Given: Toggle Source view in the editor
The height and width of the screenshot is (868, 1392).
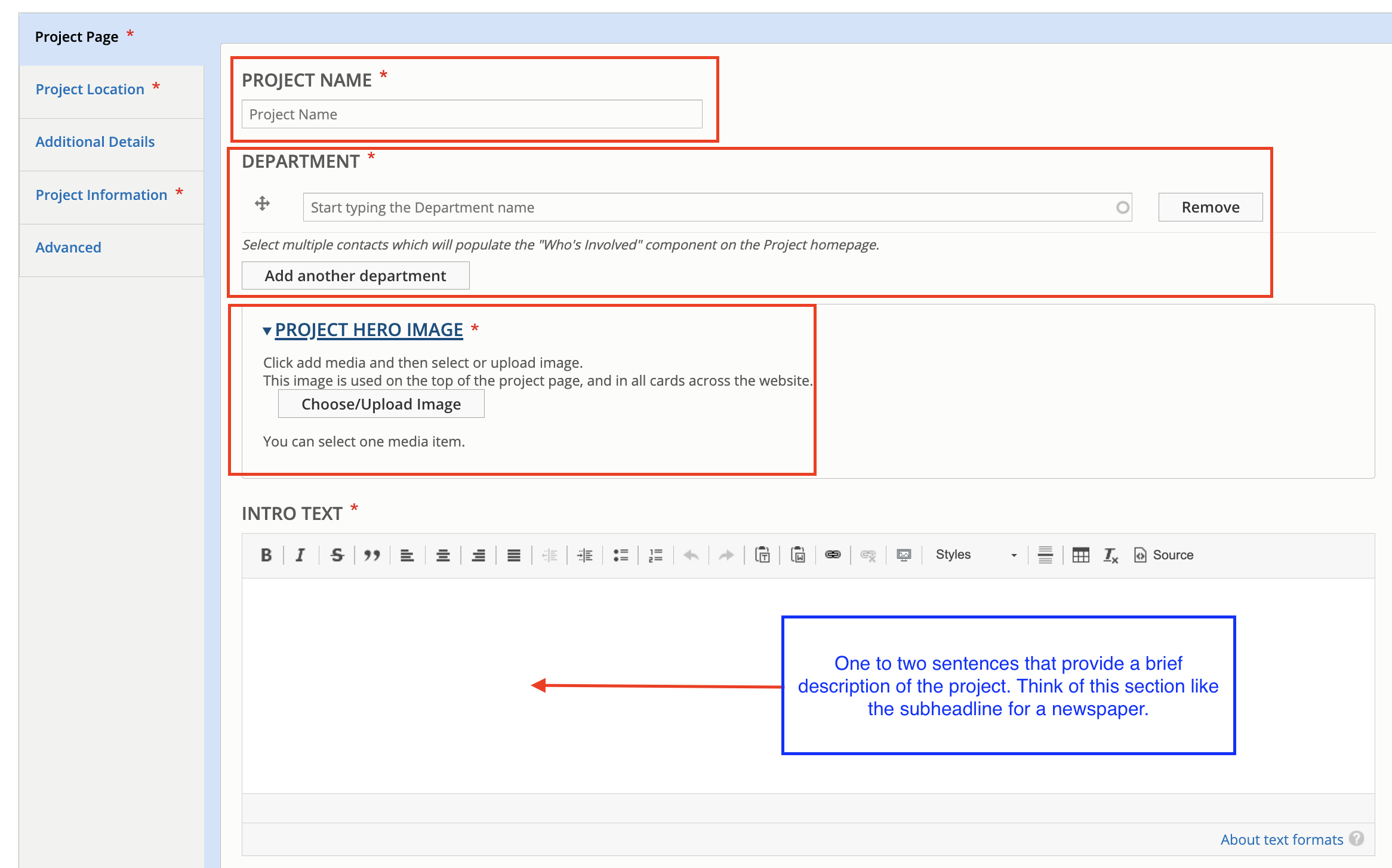Looking at the screenshot, I should coord(1164,555).
